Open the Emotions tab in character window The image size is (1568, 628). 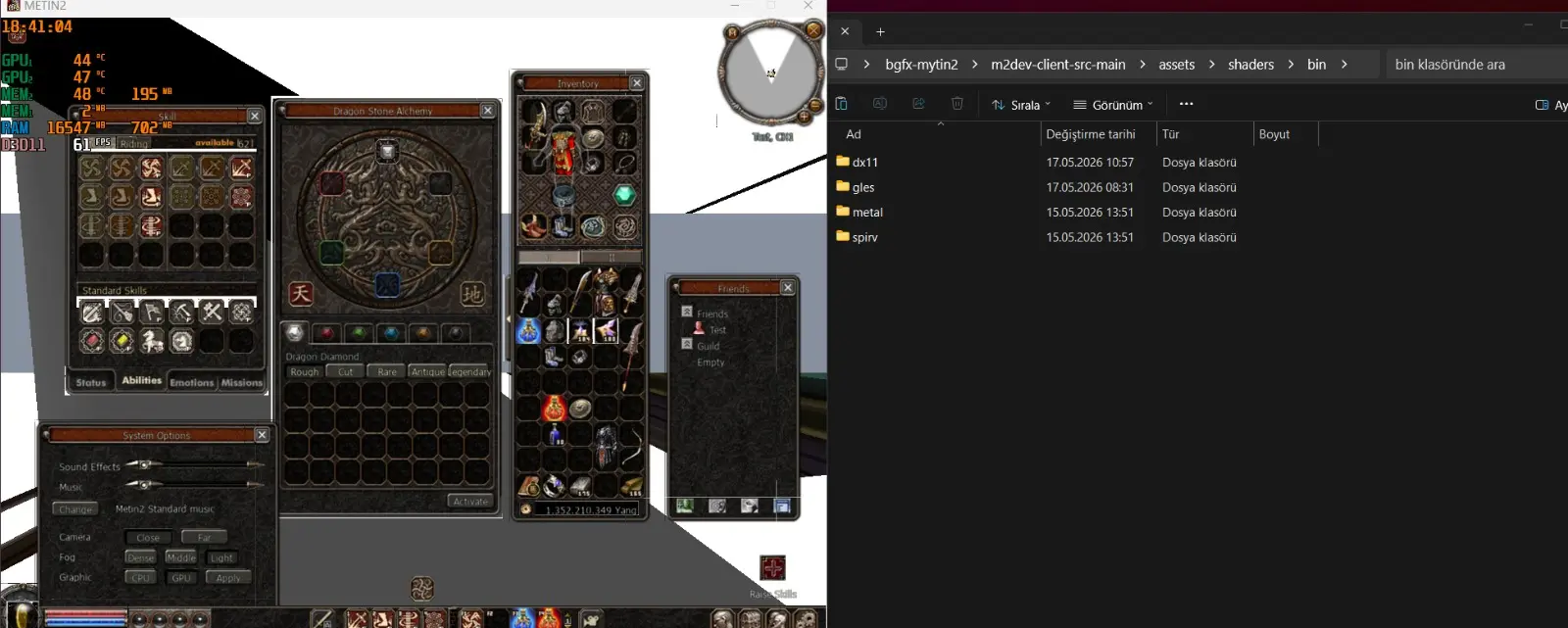[x=192, y=382]
